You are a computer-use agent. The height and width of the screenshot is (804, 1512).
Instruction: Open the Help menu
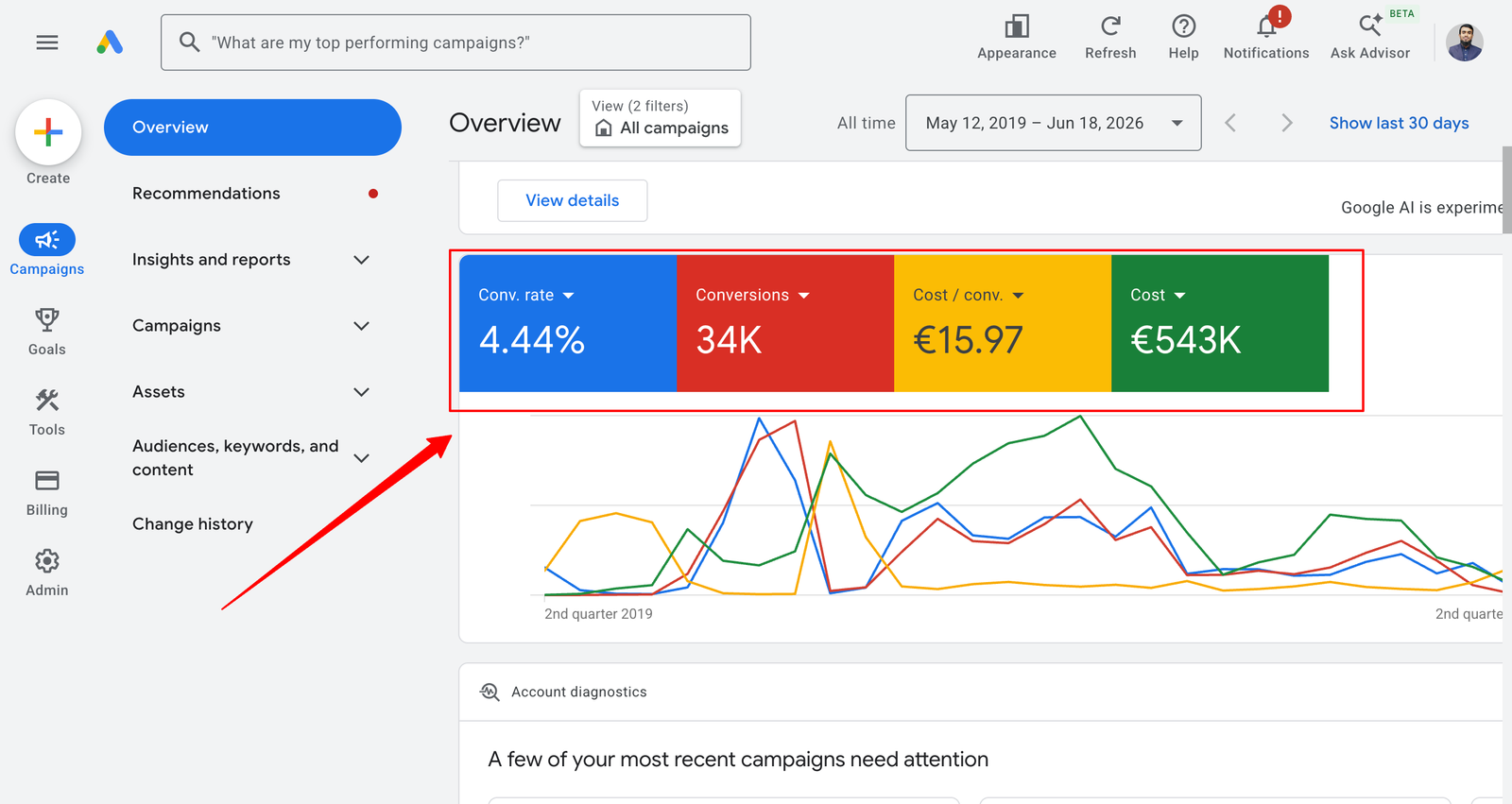tap(1183, 38)
